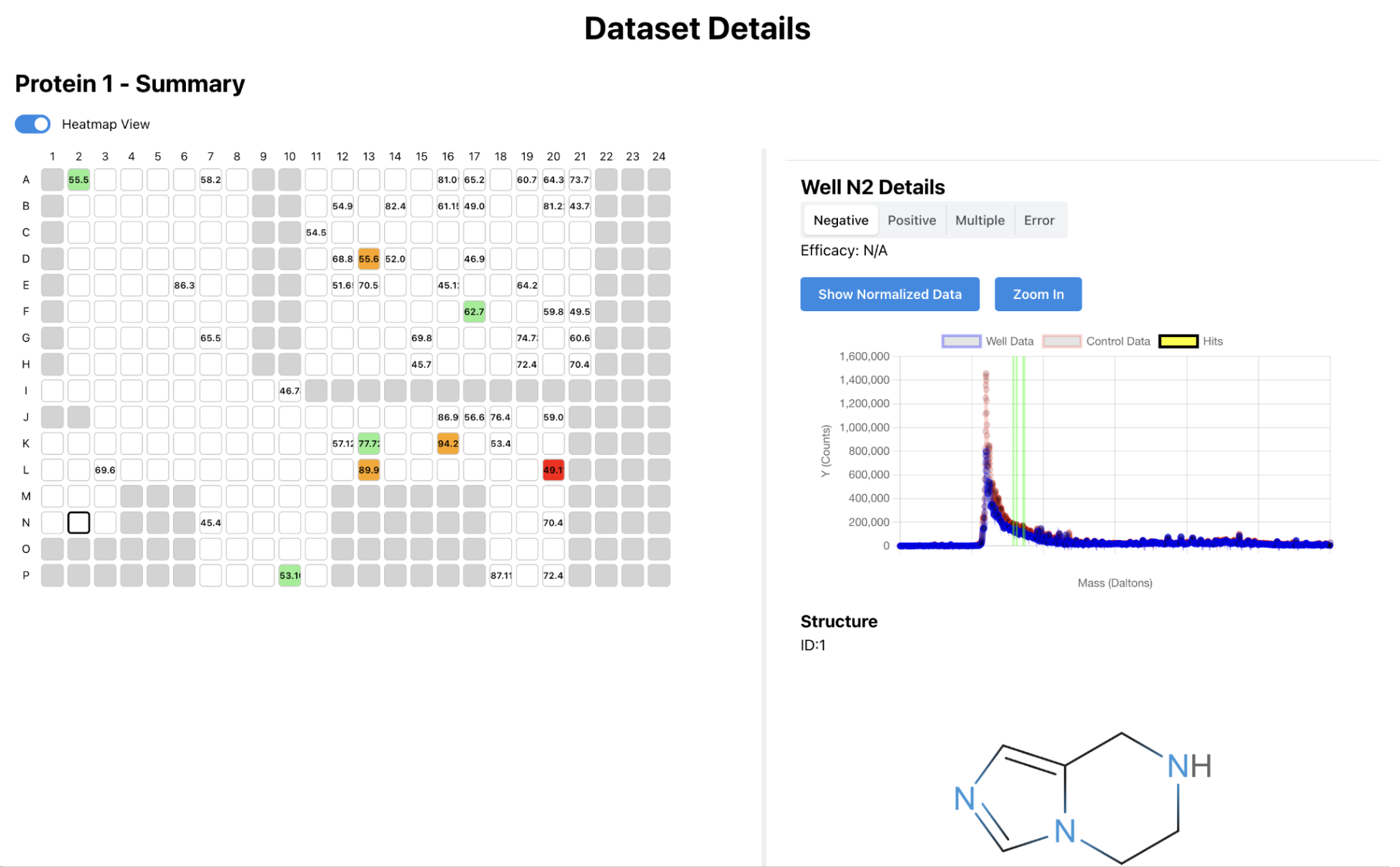Select the green well P10 showing 53.1

[x=290, y=574]
